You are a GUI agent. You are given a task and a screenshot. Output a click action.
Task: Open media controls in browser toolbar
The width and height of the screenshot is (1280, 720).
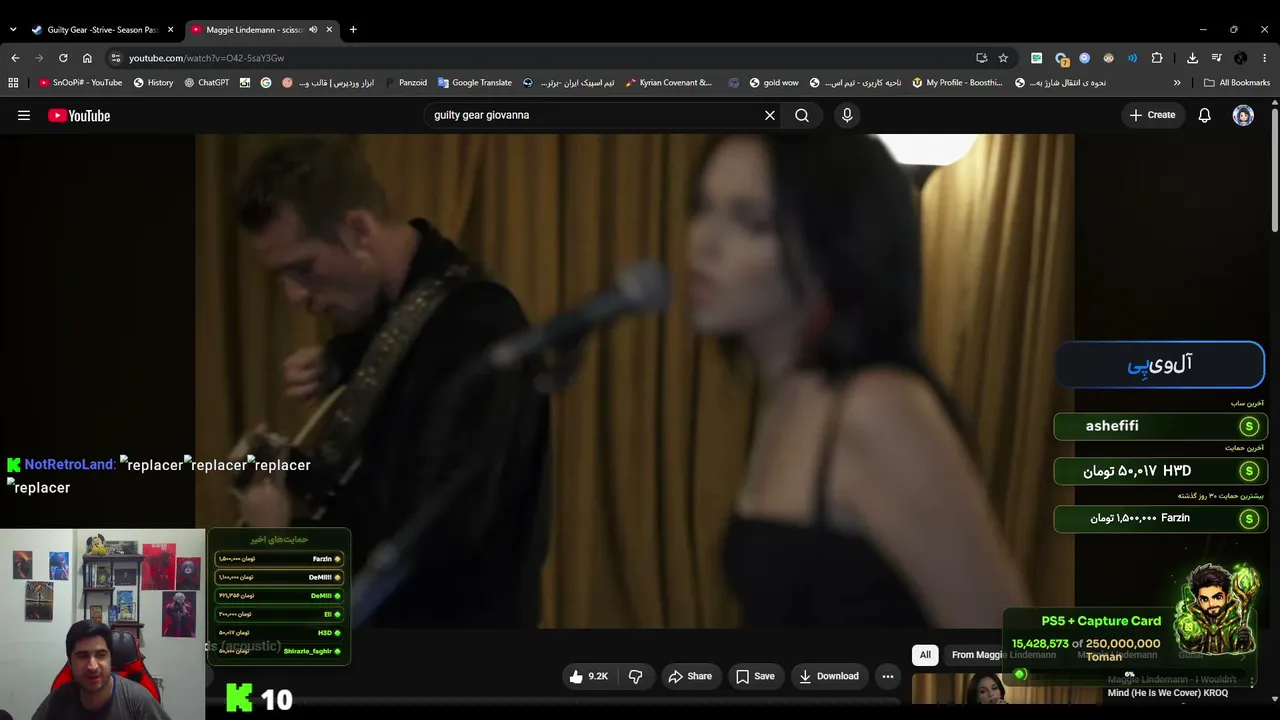pyautogui.click(x=1216, y=58)
